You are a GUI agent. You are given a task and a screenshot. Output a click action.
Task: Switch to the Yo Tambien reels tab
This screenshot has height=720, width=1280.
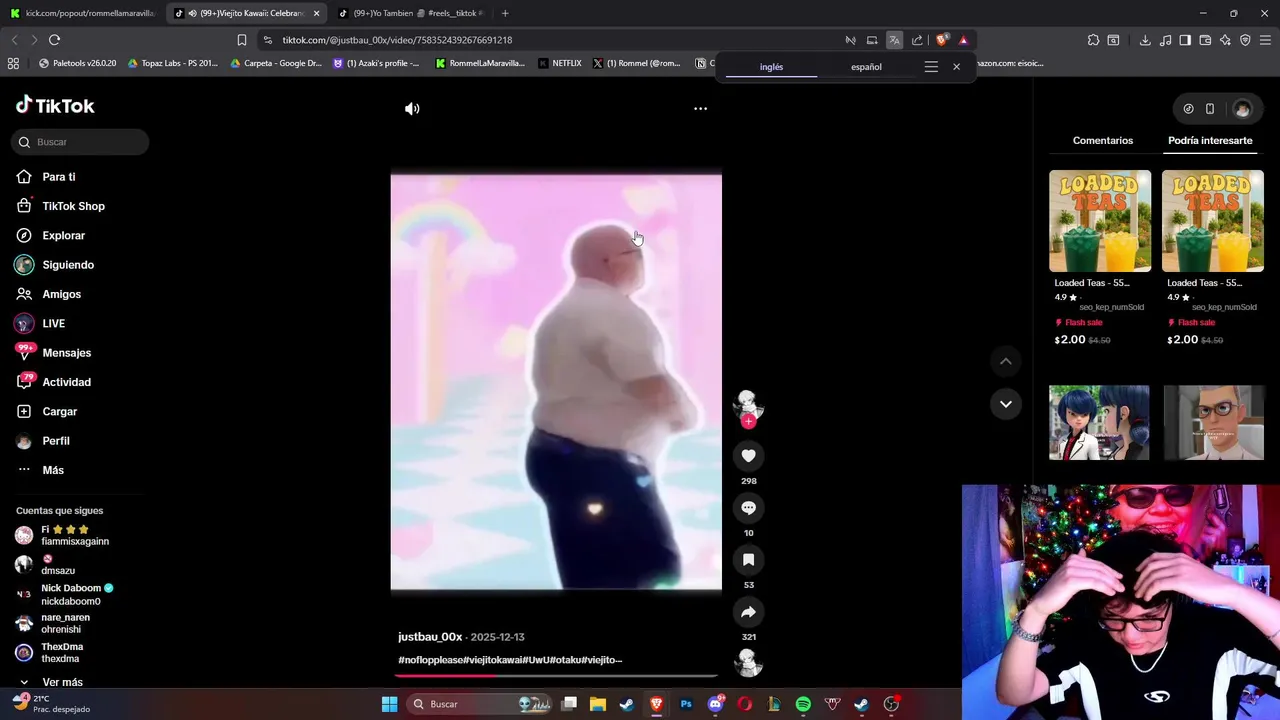tap(410, 13)
